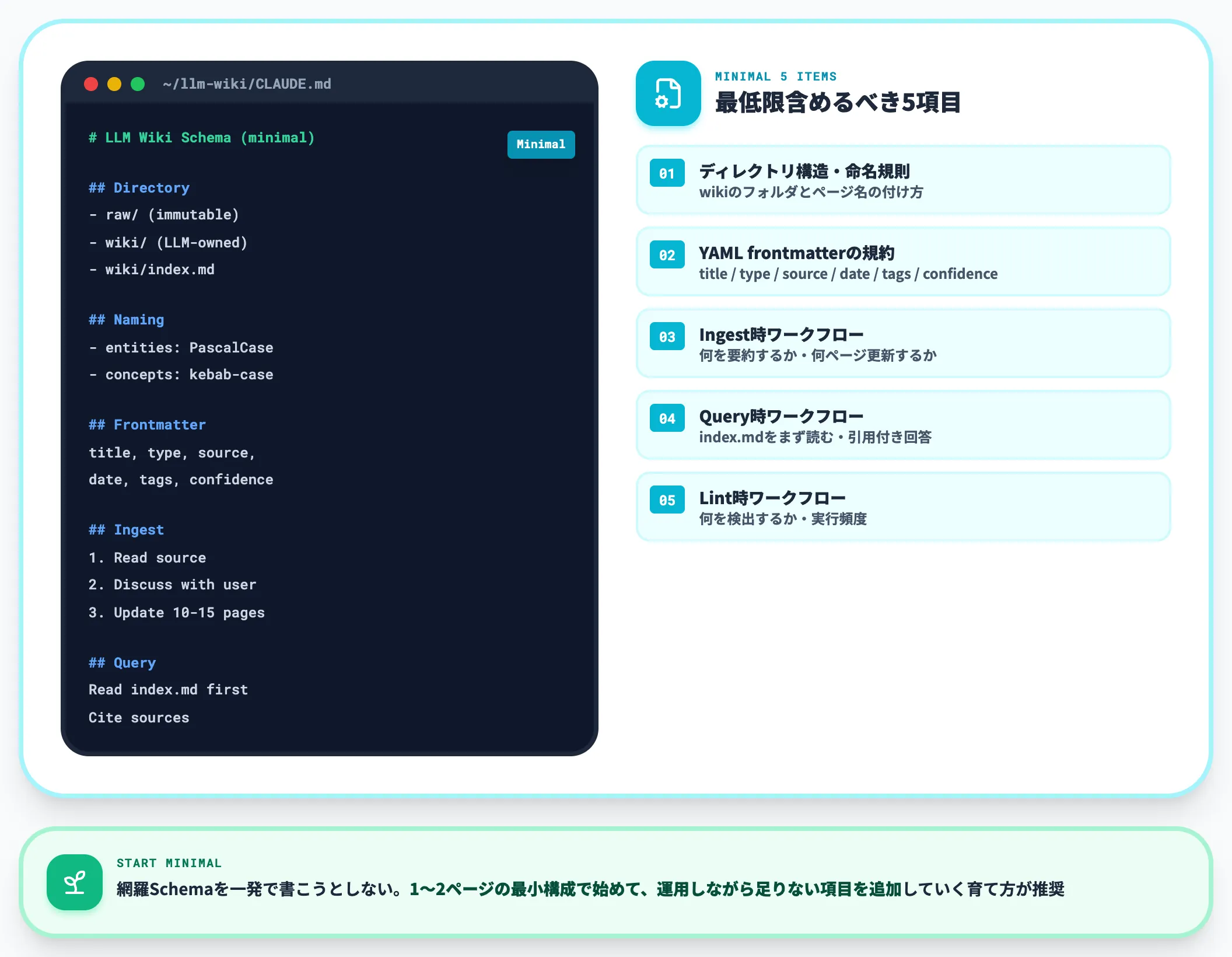Click the 'title / type / source / date' card subtitle
The height and width of the screenshot is (957, 1232).
click(x=848, y=274)
